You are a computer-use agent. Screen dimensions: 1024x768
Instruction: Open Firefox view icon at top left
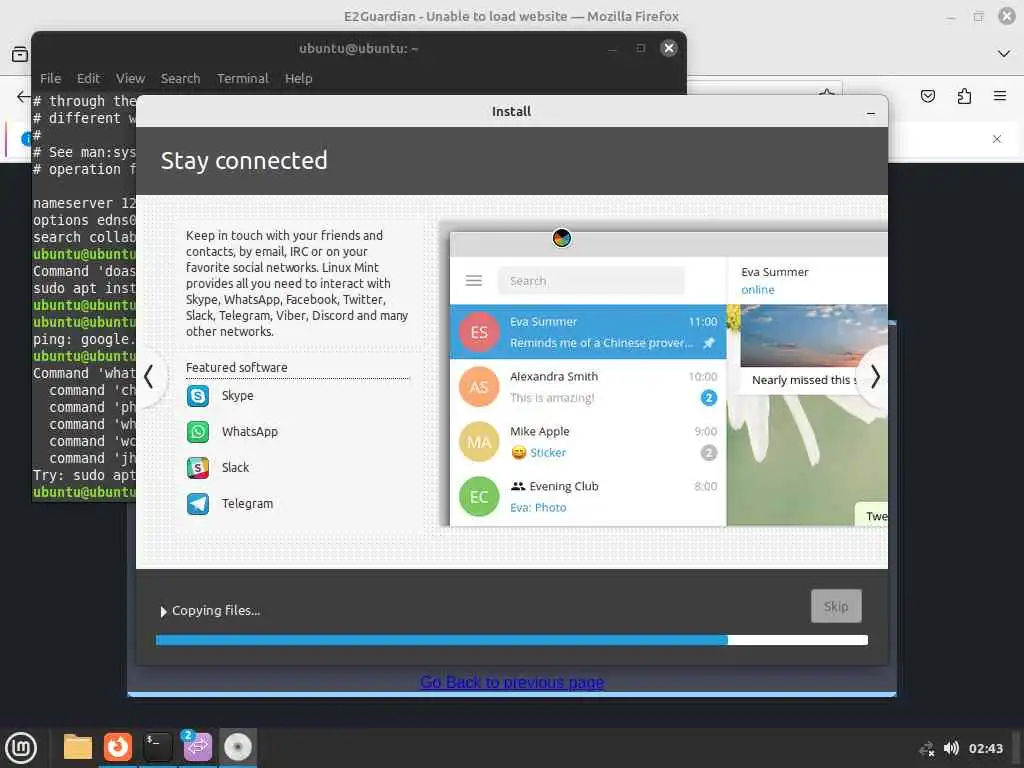pos(20,54)
